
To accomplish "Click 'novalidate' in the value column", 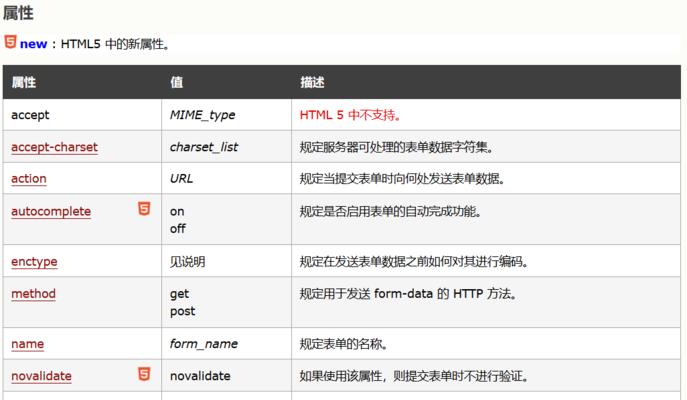I will click(200, 376).
